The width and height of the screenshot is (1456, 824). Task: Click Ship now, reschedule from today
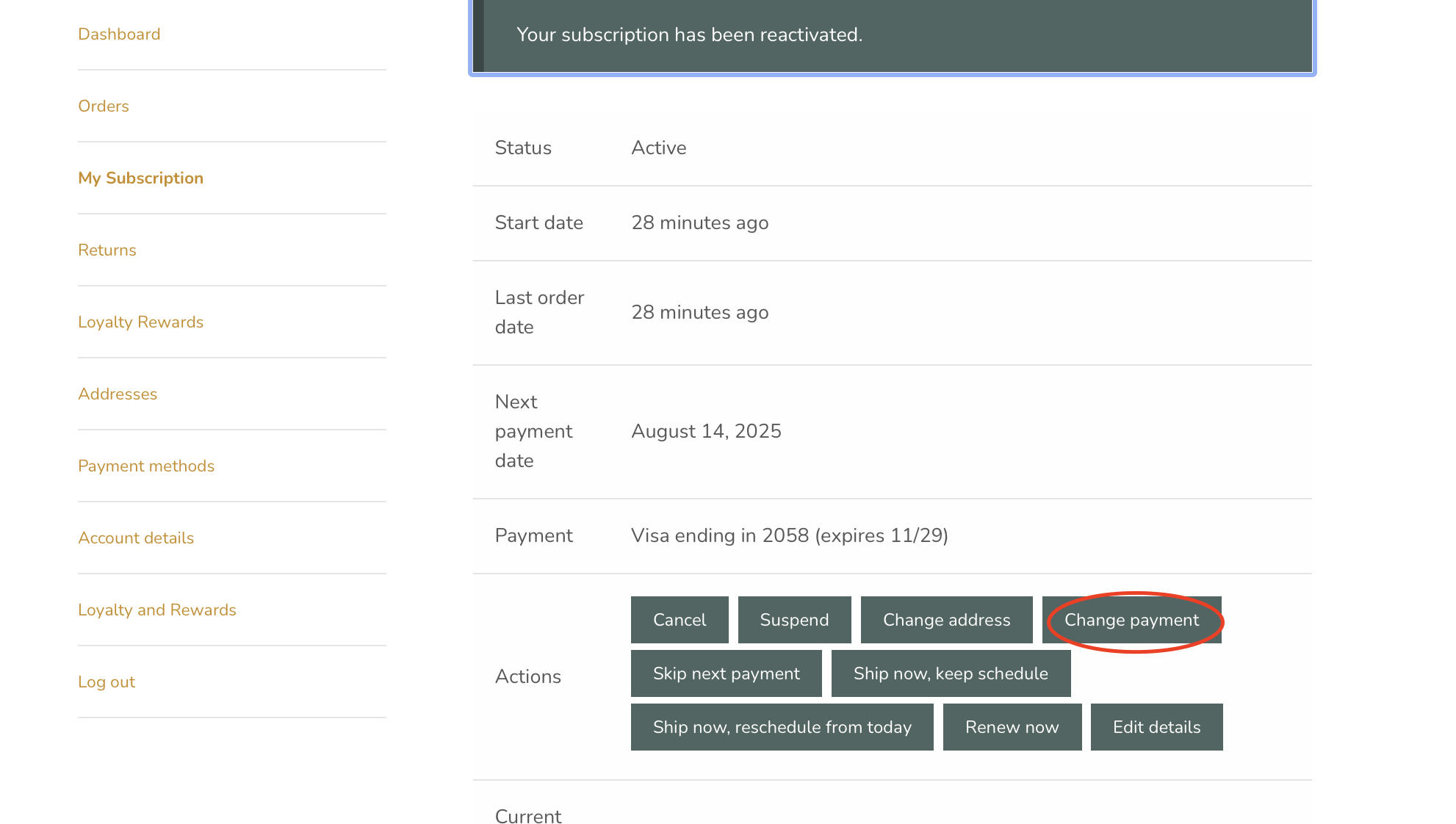tap(782, 727)
